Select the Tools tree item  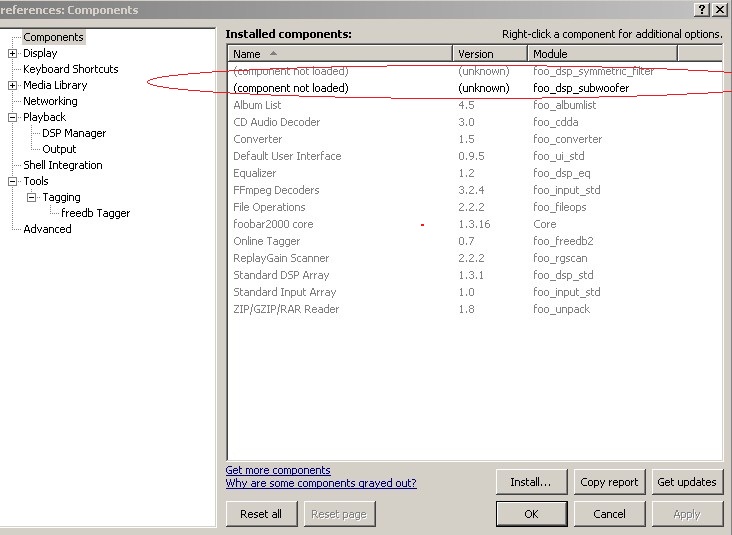click(36, 181)
